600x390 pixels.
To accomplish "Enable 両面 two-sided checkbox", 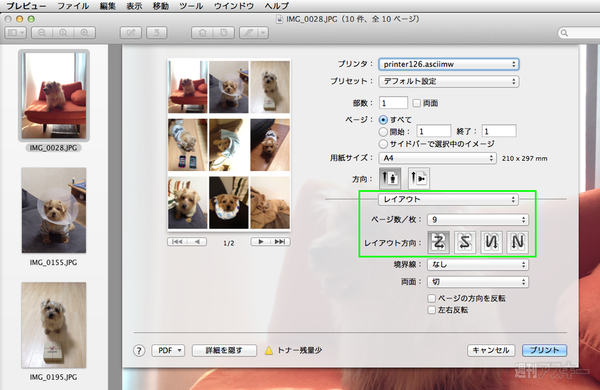I will [417, 103].
